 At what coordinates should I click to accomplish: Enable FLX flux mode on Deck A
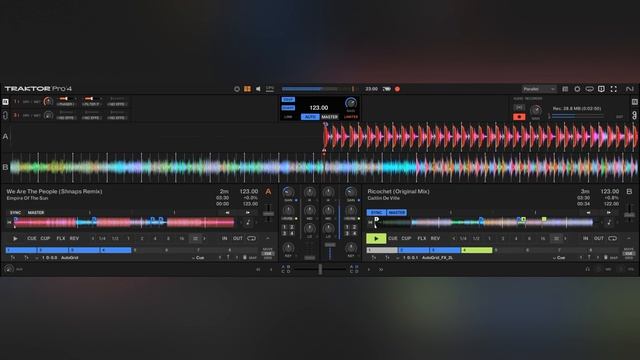(x=61, y=238)
